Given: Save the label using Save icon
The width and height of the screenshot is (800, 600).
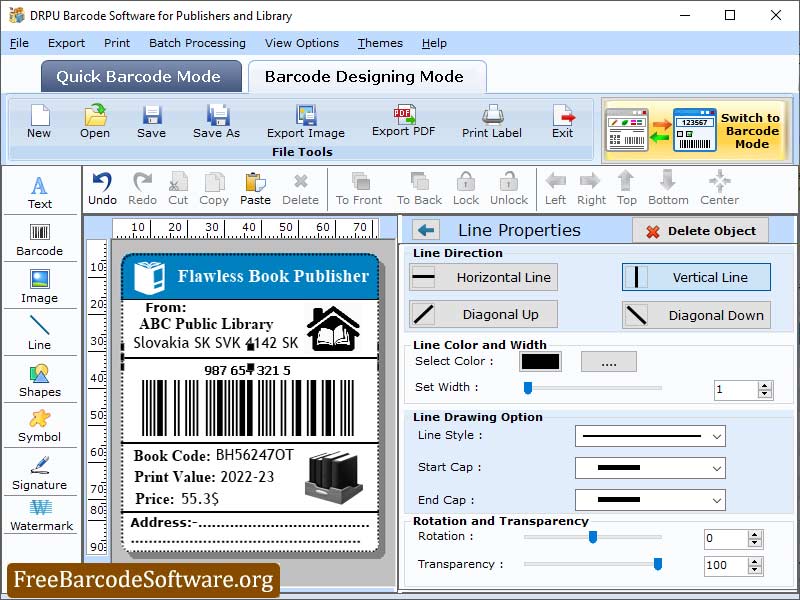Looking at the screenshot, I should [152, 121].
